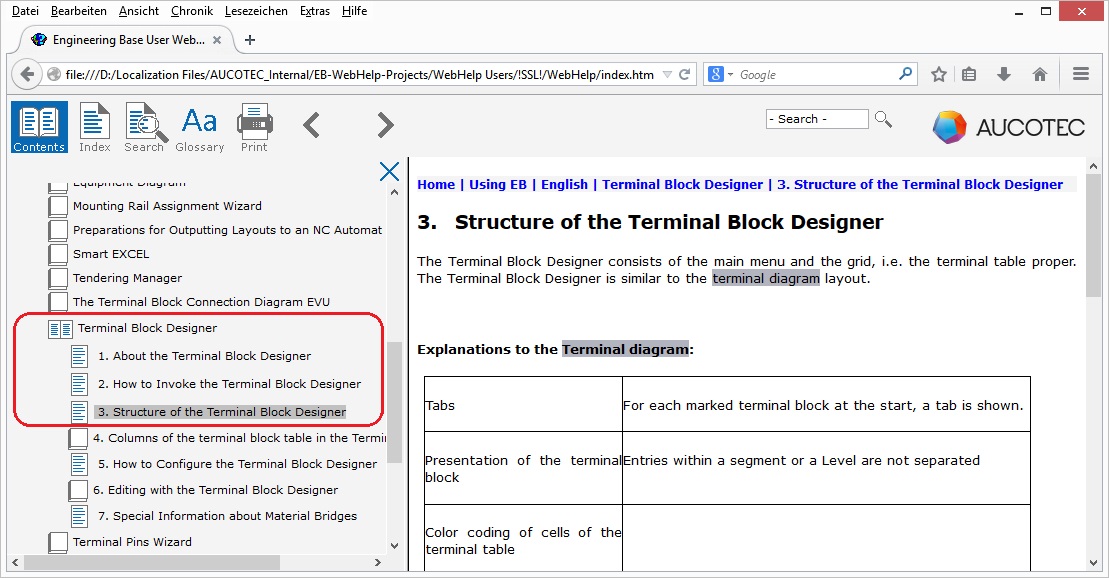This screenshot has height=578, width=1109.
Task: Click the browser address bar URL
Action: 359,74
